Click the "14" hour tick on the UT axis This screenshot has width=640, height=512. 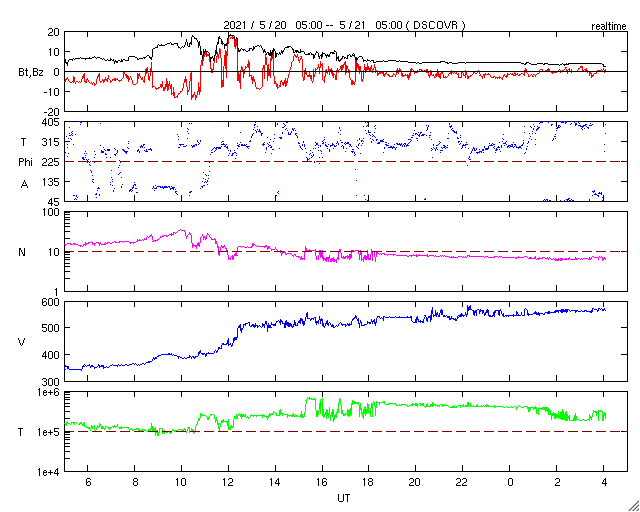276,482
